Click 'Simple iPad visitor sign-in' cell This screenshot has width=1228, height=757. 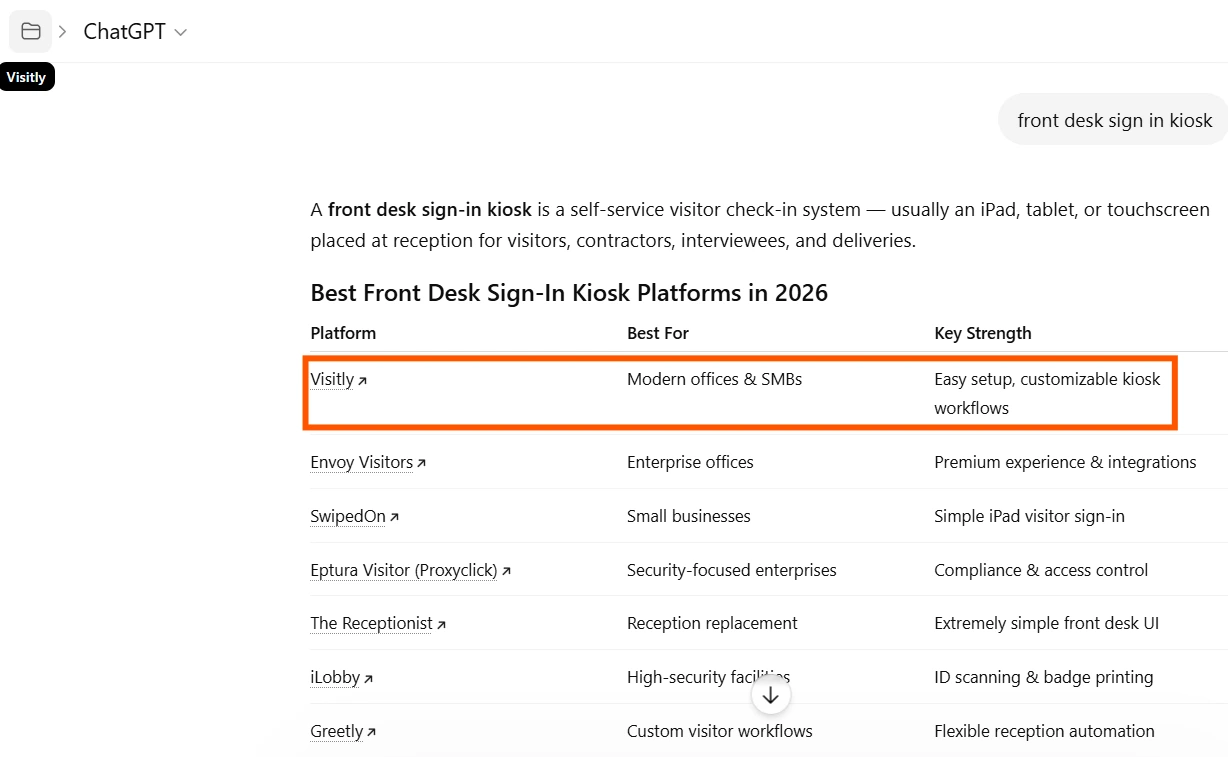[1029, 516]
